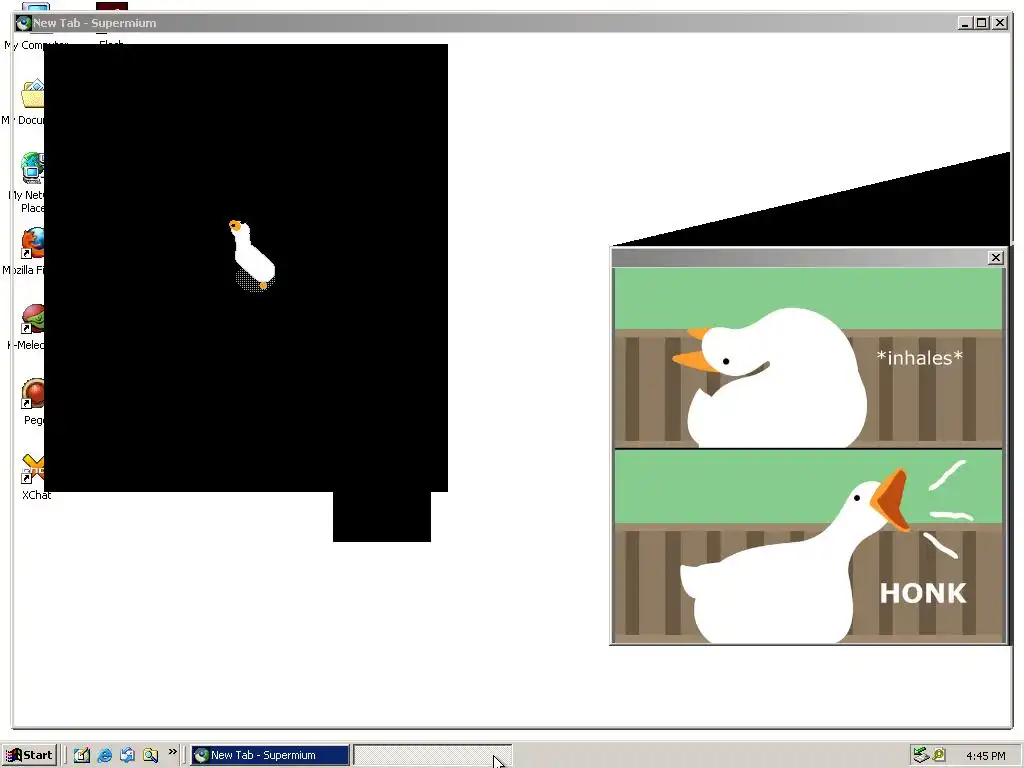This screenshot has height=768, width=1024.
Task: Open the XChat desktop shortcut
Action: tap(31, 469)
